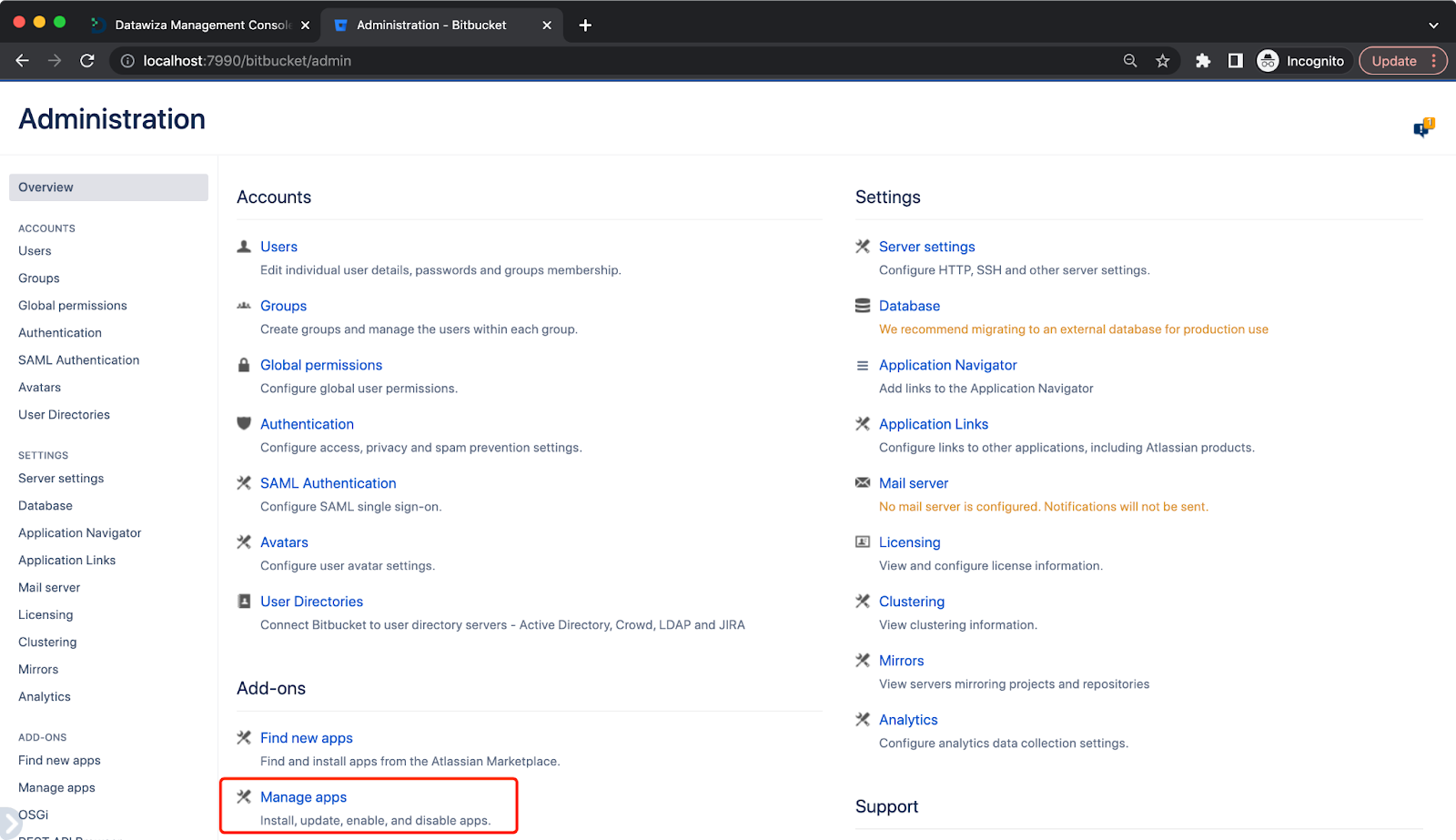Click the Application Links tools icon

point(863,424)
